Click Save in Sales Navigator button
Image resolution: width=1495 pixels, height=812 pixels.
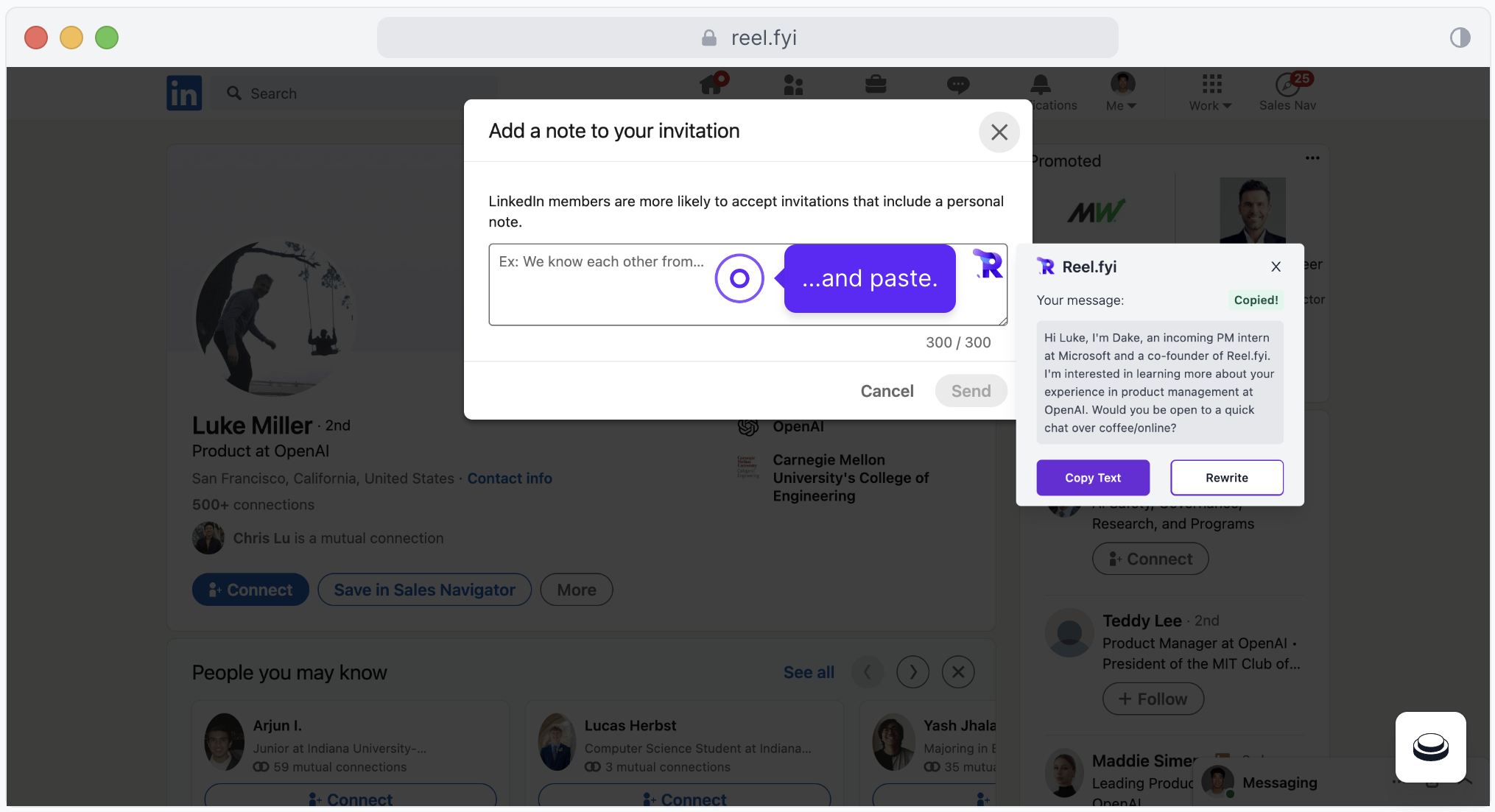[424, 590]
